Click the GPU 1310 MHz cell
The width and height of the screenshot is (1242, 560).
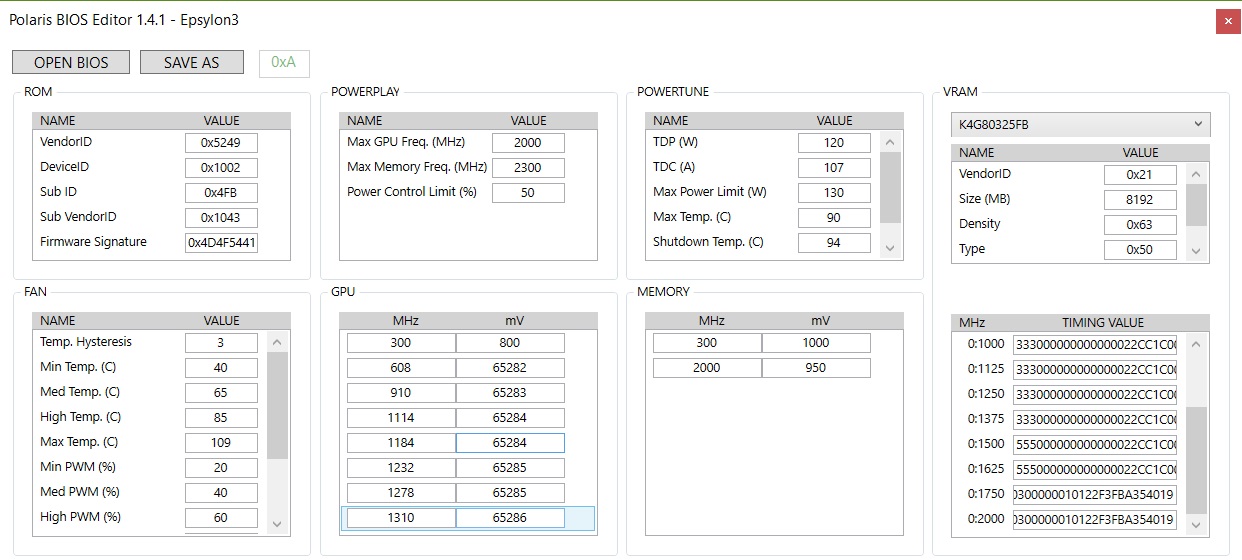[x=401, y=517]
